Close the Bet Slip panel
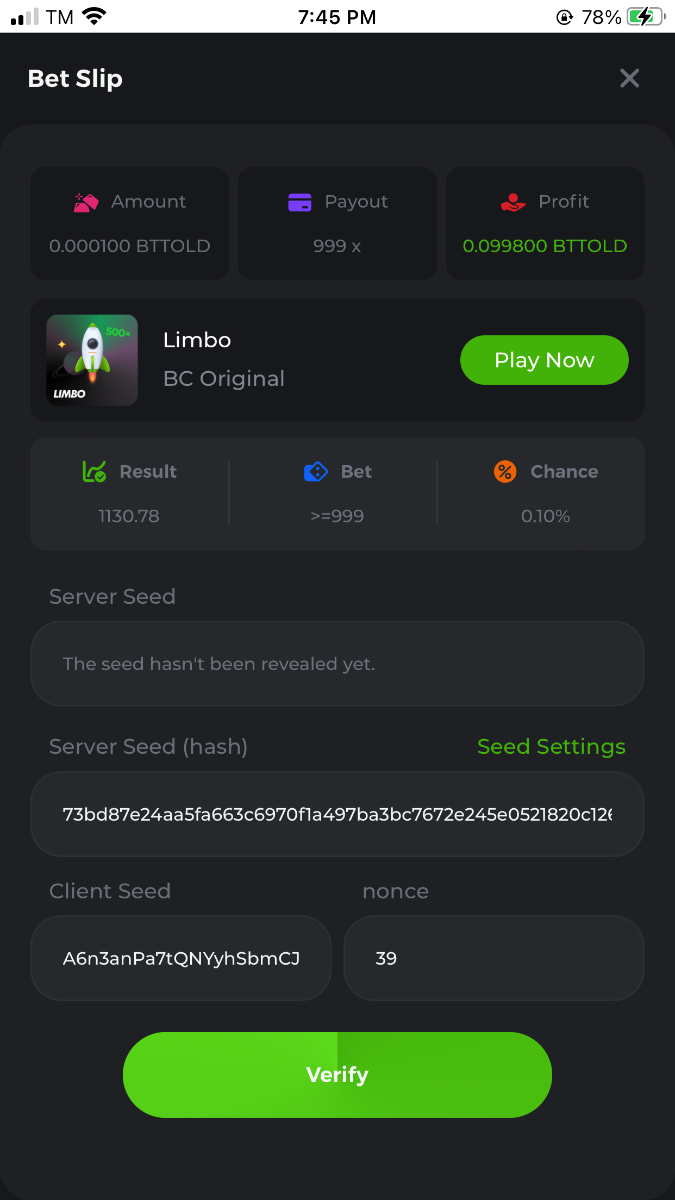This screenshot has width=675, height=1200. coord(629,78)
